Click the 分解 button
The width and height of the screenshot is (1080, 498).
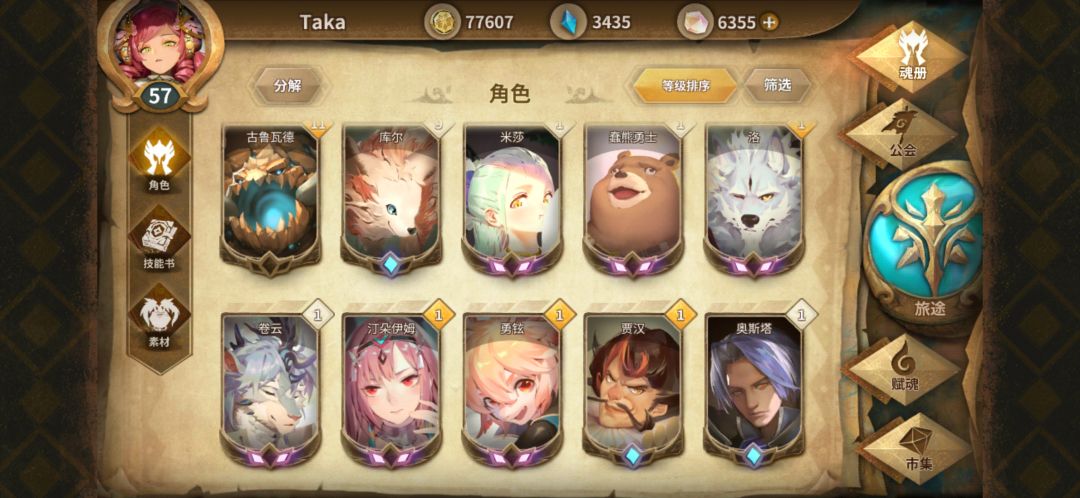pyautogui.click(x=287, y=86)
